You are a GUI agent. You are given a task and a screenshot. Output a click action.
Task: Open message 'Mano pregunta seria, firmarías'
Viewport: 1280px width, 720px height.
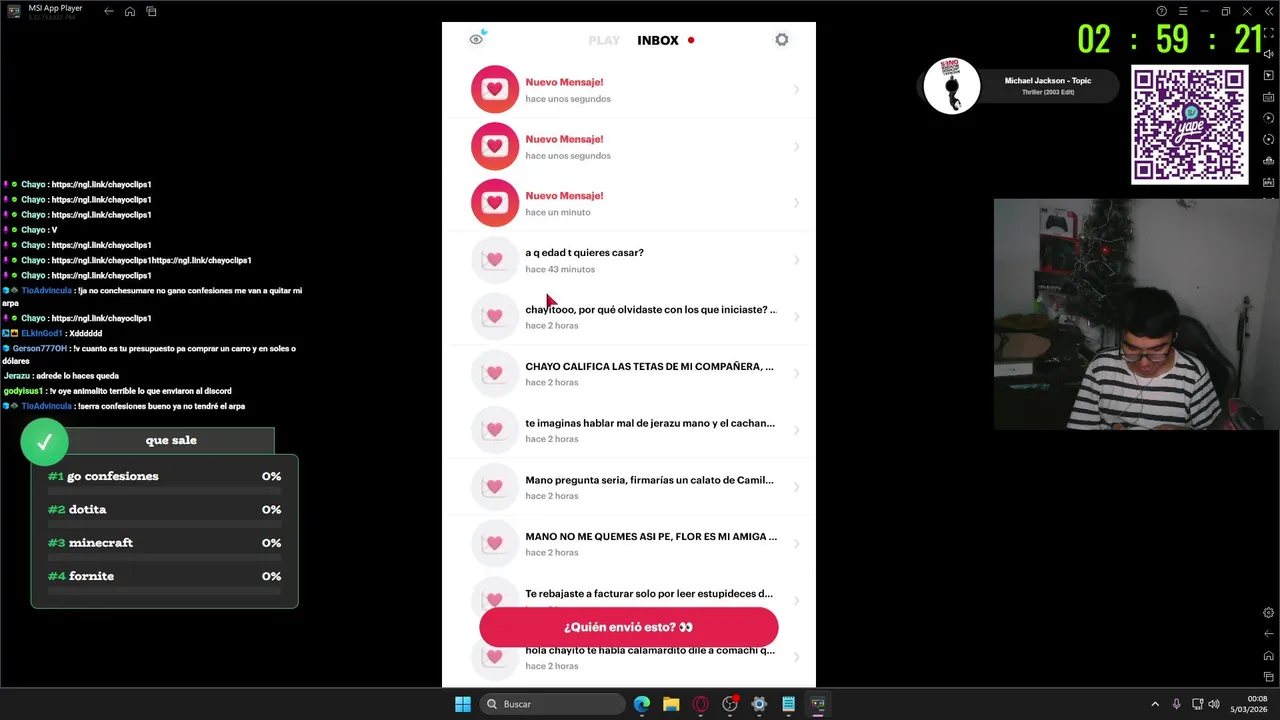click(629, 487)
